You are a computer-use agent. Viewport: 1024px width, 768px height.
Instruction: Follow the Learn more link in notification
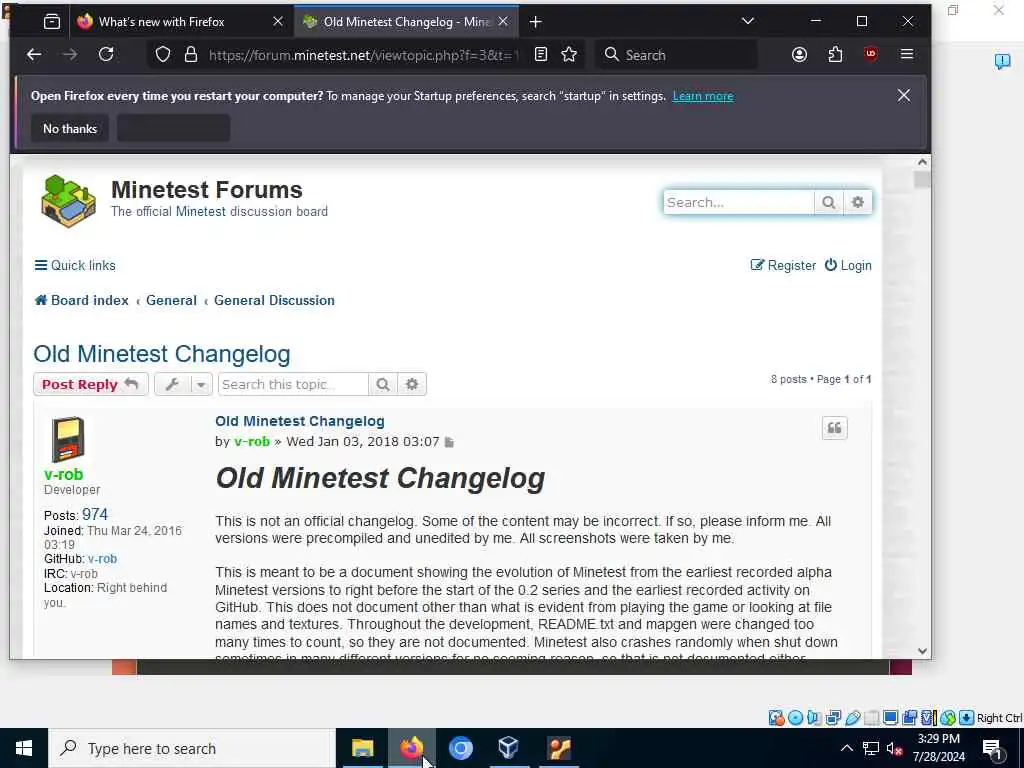[703, 96]
